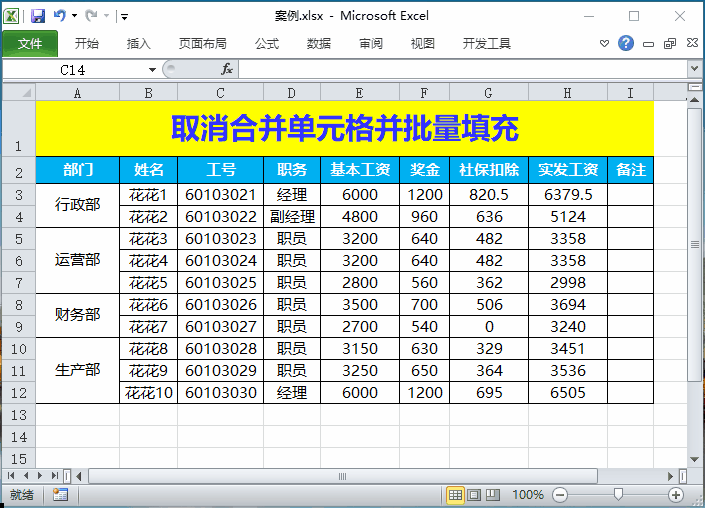The width and height of the screenshot is (705, 508).
Task: Open Customize Quick Access Toolbar dropdown
Action: [123, 17]
